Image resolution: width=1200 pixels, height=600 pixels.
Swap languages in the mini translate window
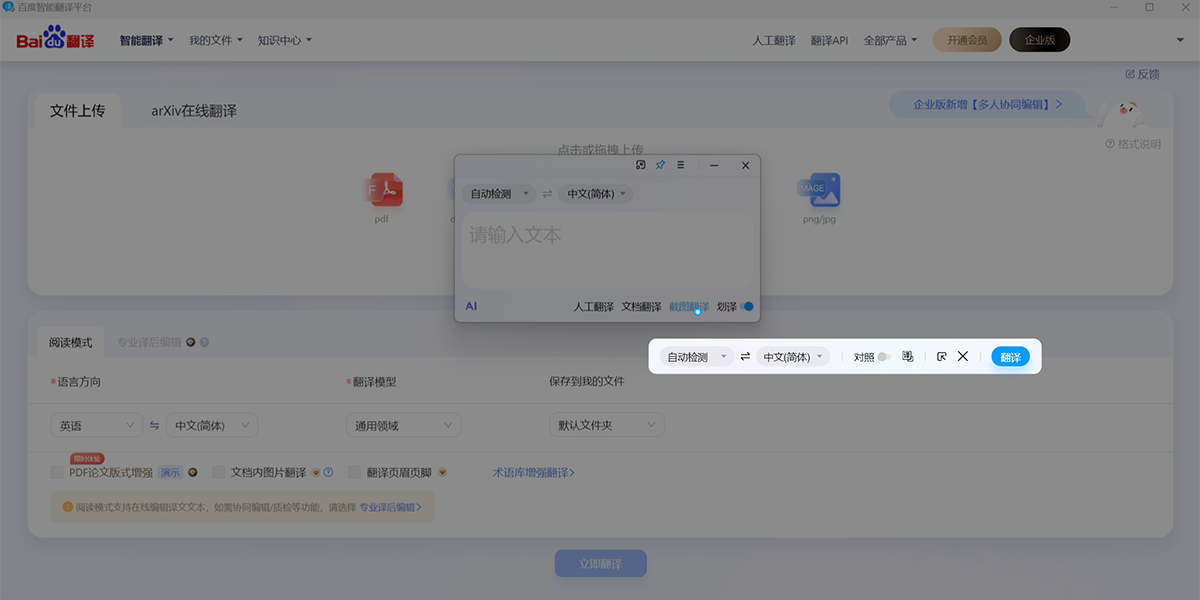pos(547,194)
